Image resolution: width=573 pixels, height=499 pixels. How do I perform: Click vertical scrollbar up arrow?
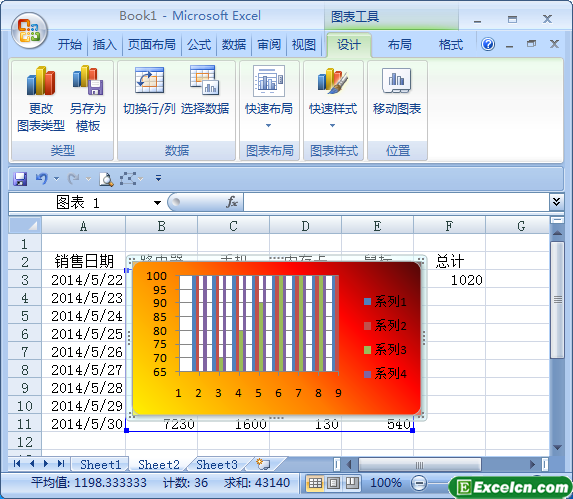click(557, 232)
